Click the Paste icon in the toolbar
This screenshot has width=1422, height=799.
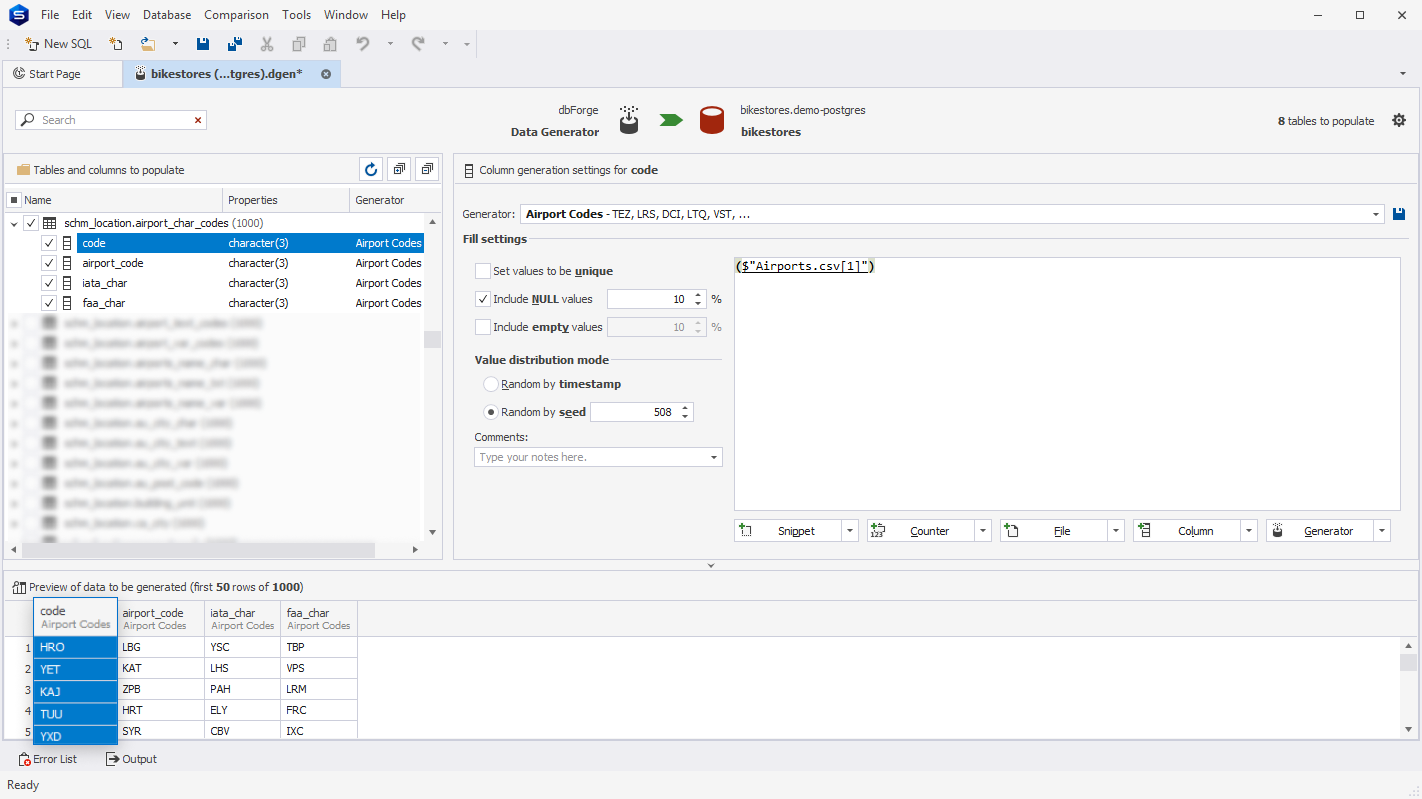pyautogui.click(x=329, y=44)
